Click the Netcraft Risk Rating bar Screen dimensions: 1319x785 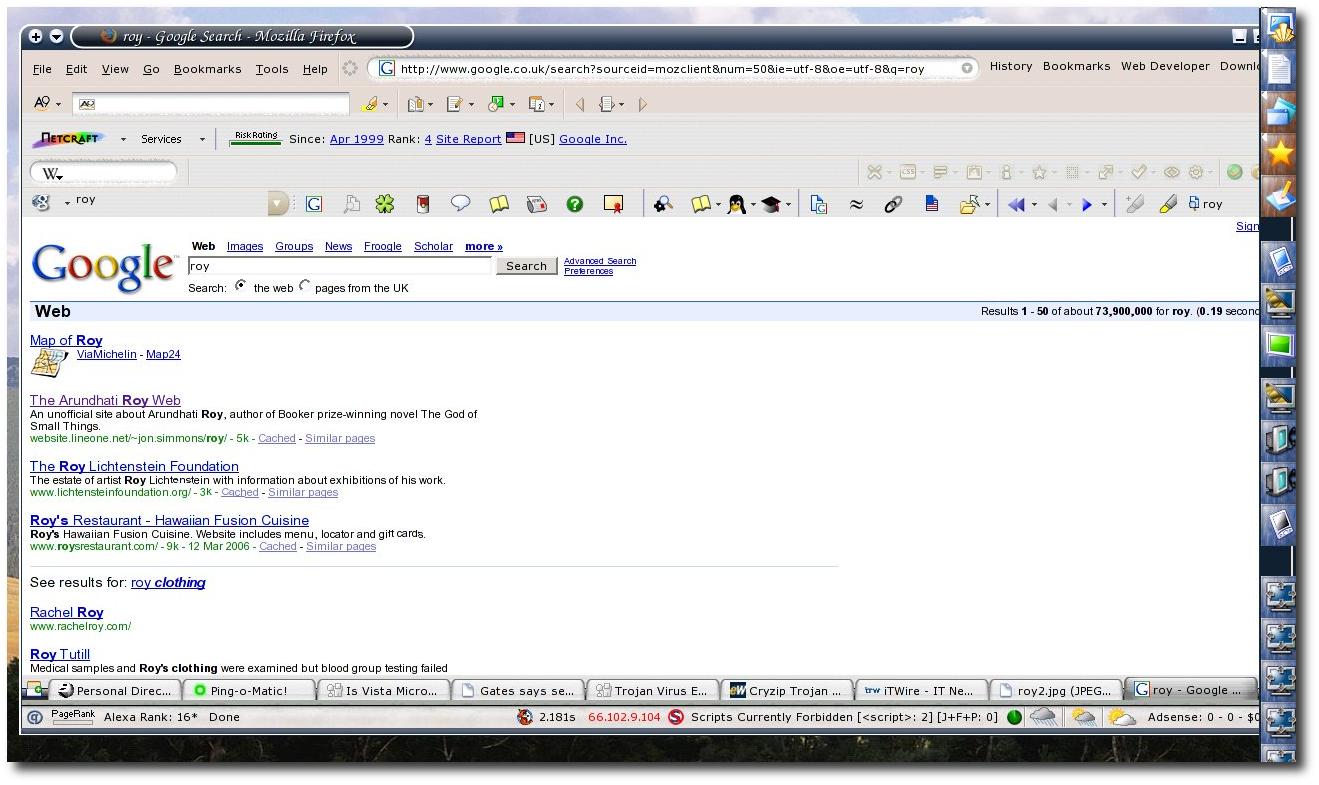[x=255, y=138]
